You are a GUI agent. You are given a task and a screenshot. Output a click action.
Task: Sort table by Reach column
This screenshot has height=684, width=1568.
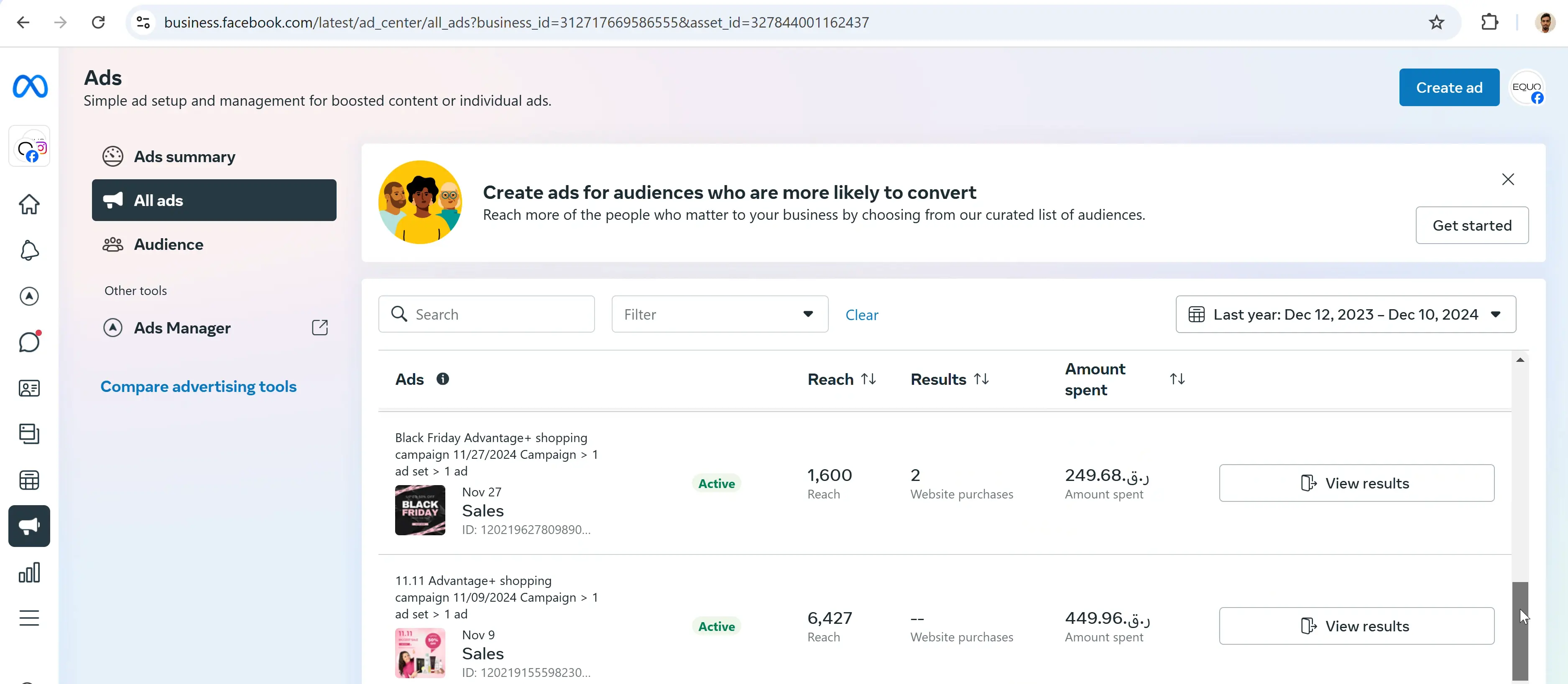pos(868,379)
